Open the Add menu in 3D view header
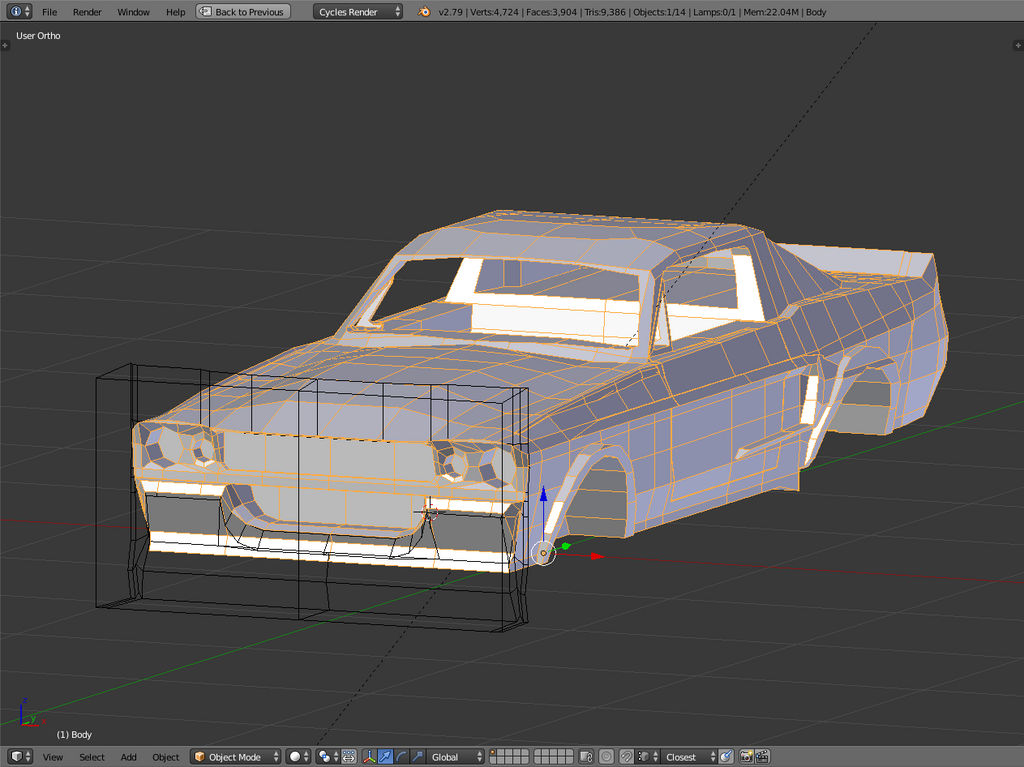The height and width of the screenshot is (767, 1024). [129, 757]
